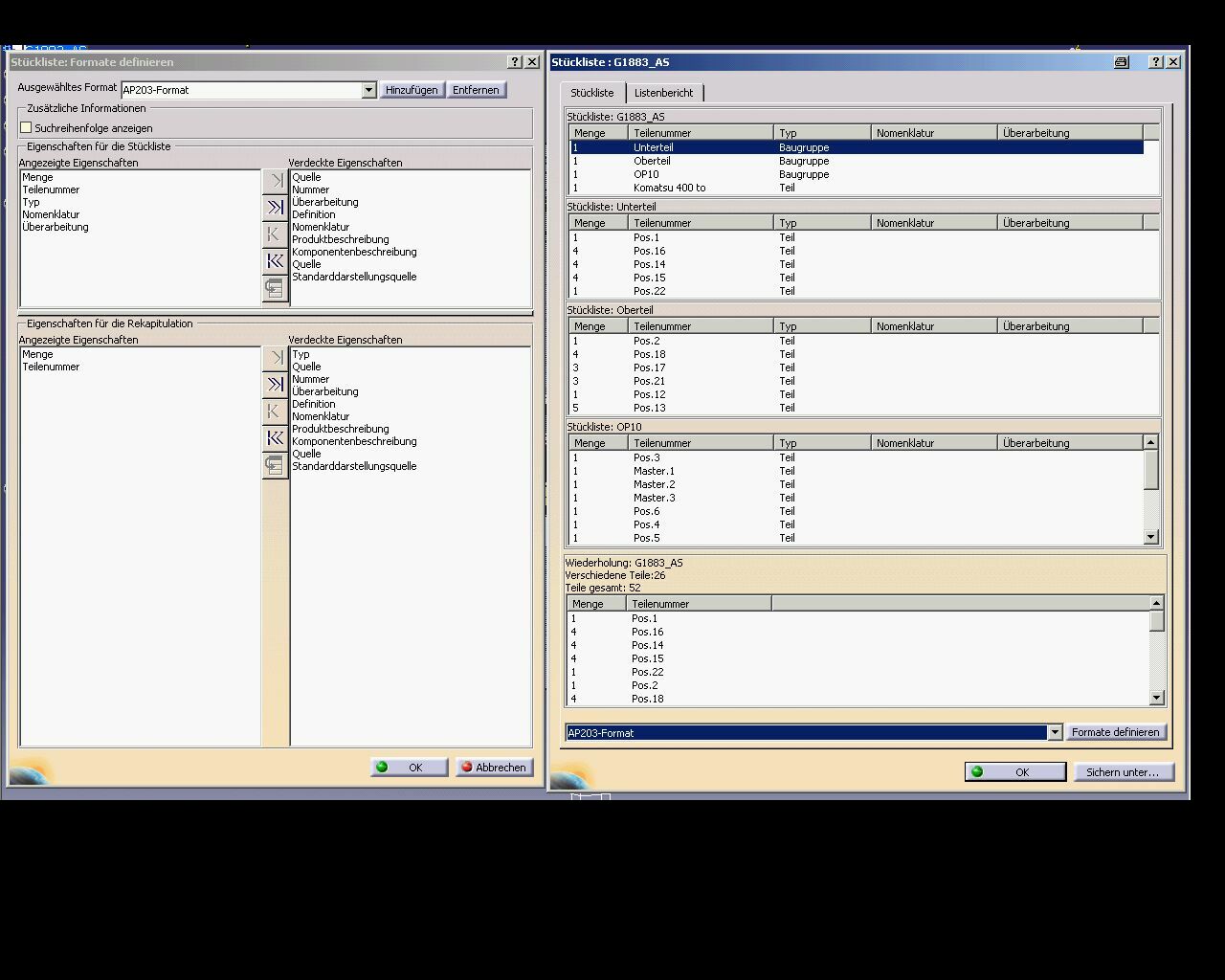Switch to Stückliste tab
The width and height of the screenshot is (1225, 980).
tap(592, 93)
